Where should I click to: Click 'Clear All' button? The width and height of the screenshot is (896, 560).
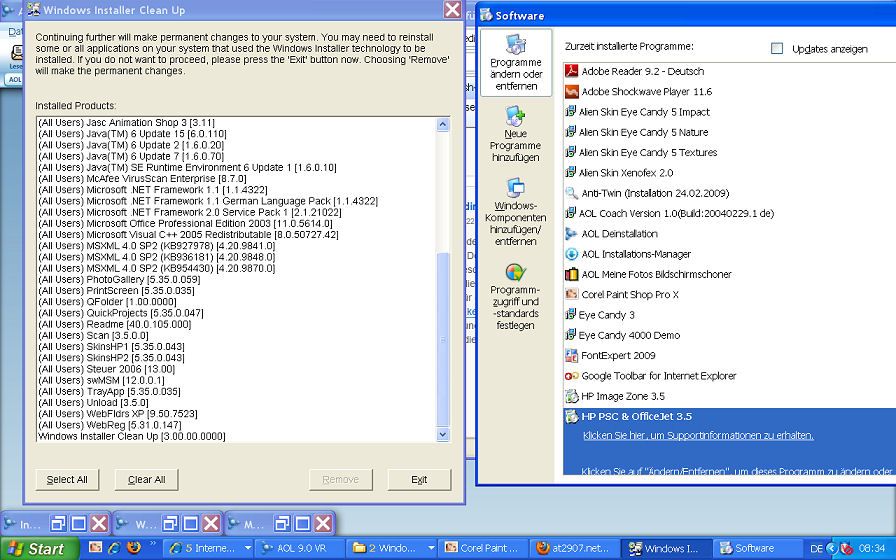pos(146,479)
